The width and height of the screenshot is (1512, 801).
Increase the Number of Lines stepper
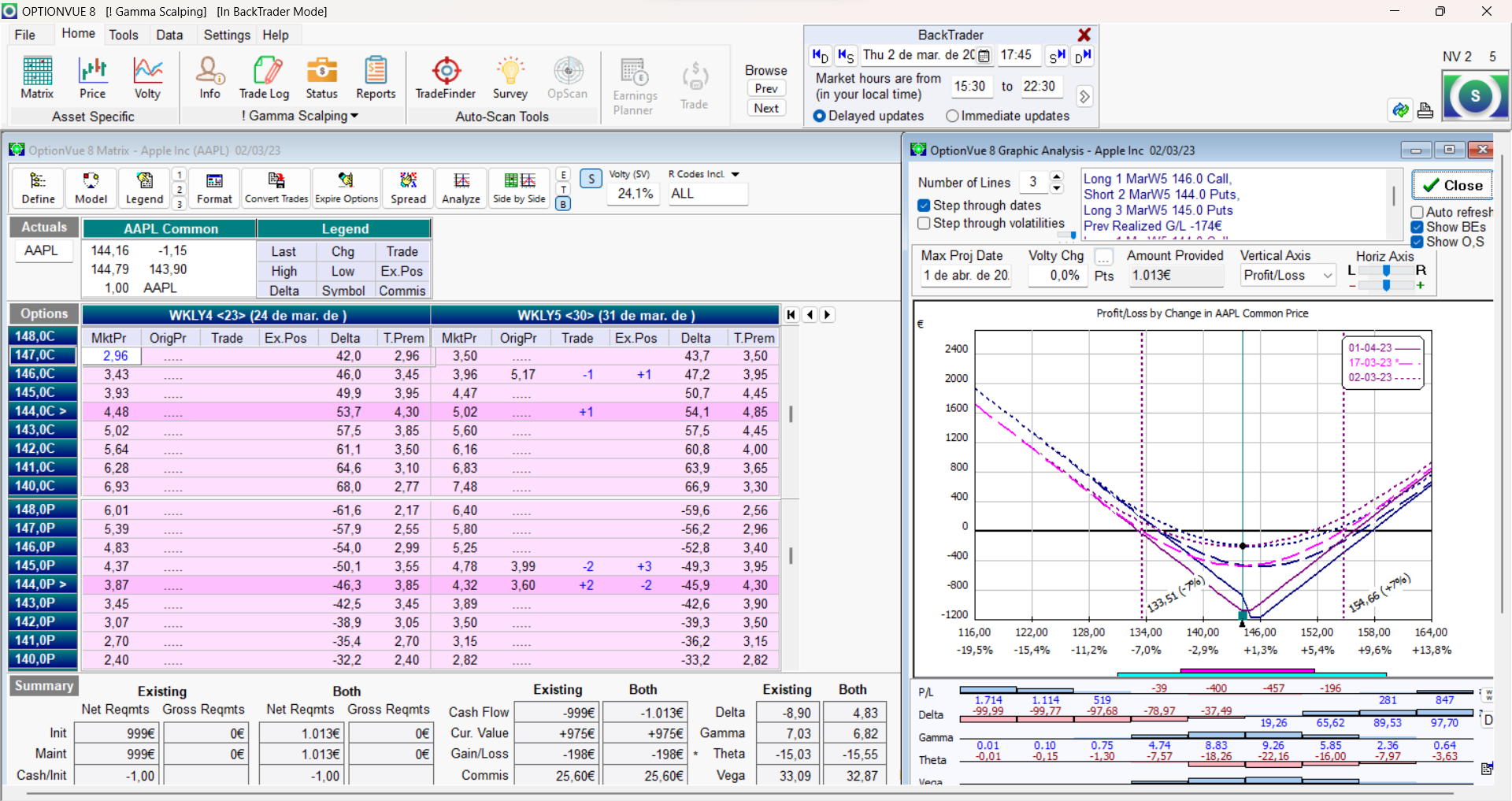(1057, 176)
